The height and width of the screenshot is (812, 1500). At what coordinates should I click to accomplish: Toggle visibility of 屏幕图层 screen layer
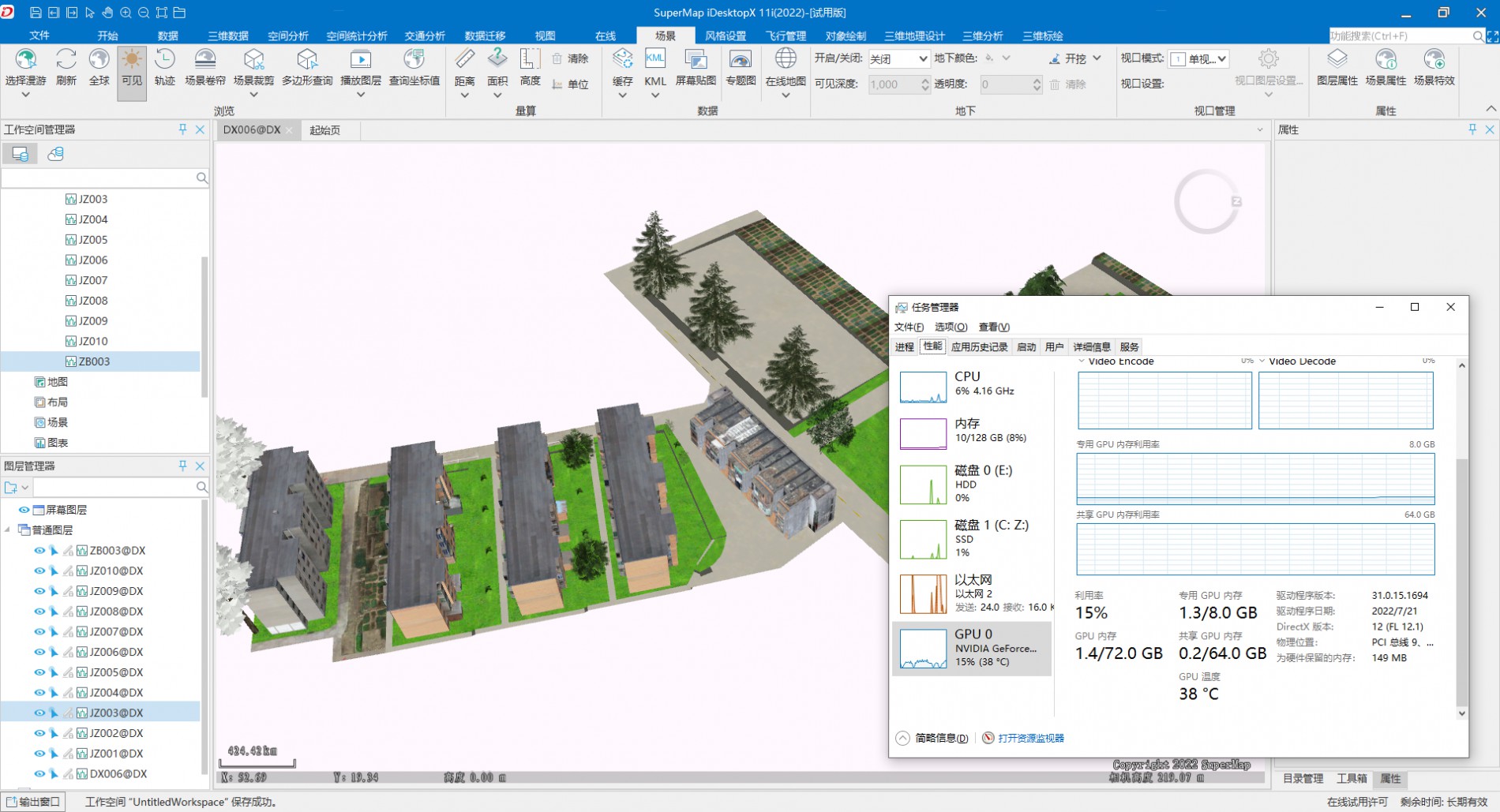point(24,510)
